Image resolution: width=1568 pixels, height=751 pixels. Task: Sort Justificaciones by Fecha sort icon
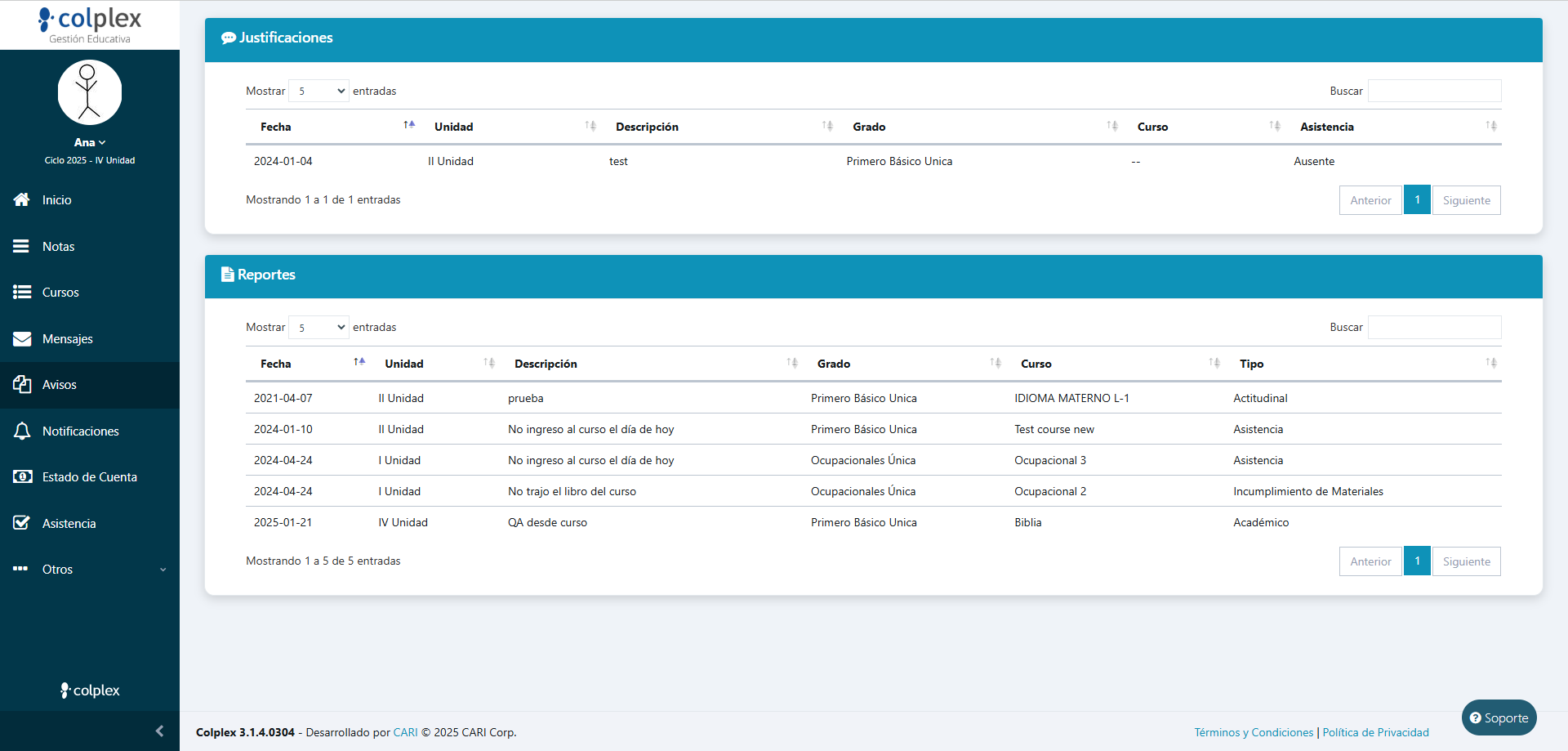pyautogui.click(x=409, y=125)
